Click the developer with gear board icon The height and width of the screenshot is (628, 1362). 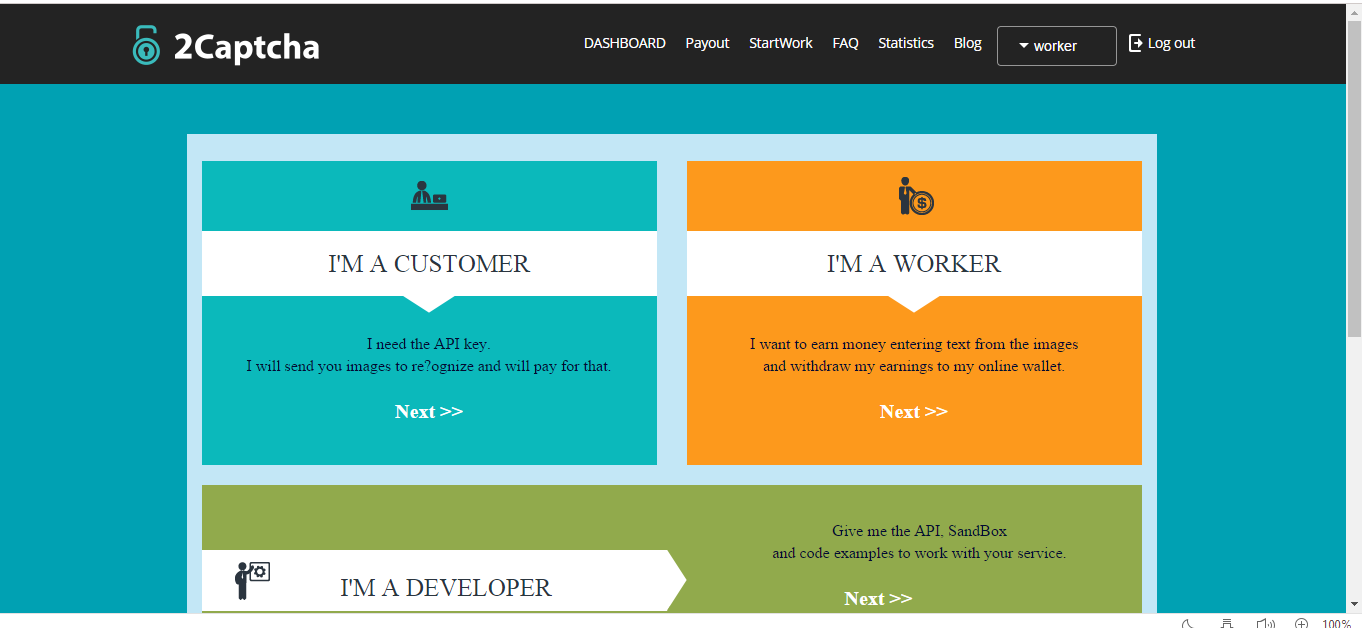253,580
